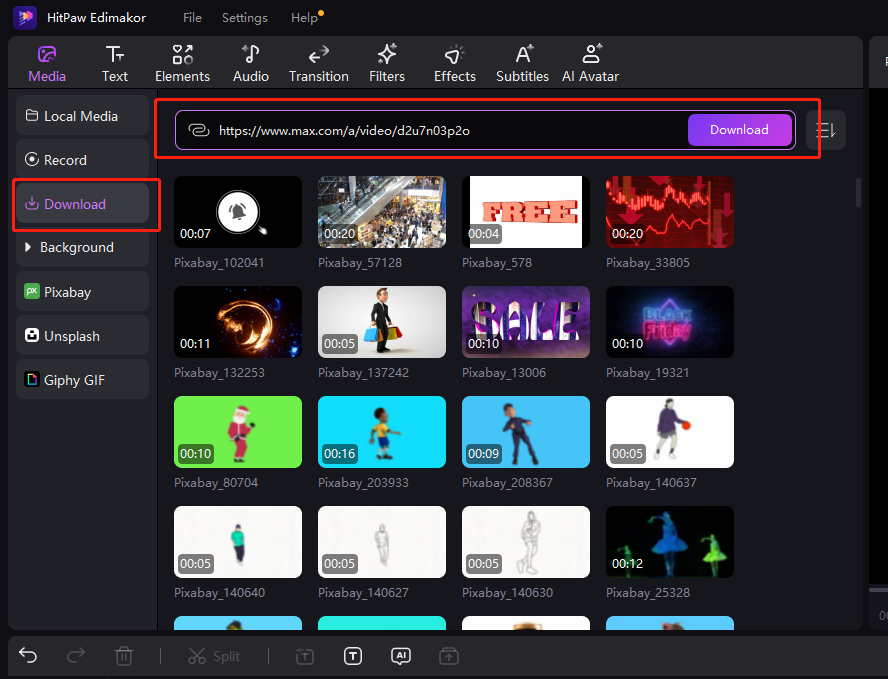Open the Elements panel

(182, 63)
